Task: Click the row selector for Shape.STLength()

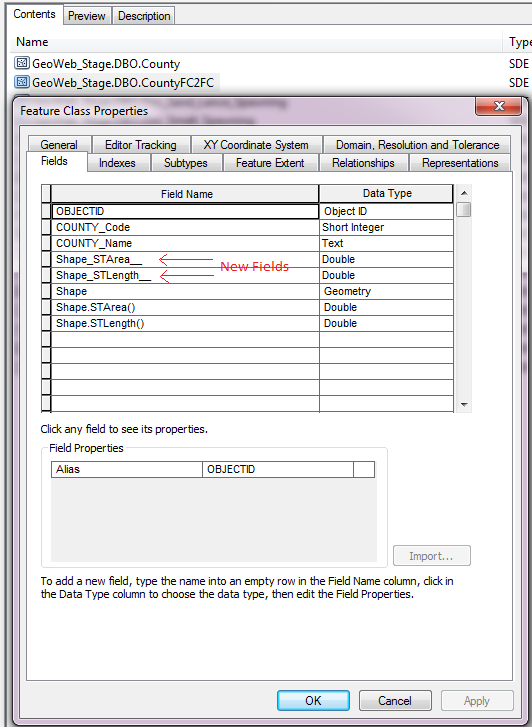Action: (x=46, y=323)
